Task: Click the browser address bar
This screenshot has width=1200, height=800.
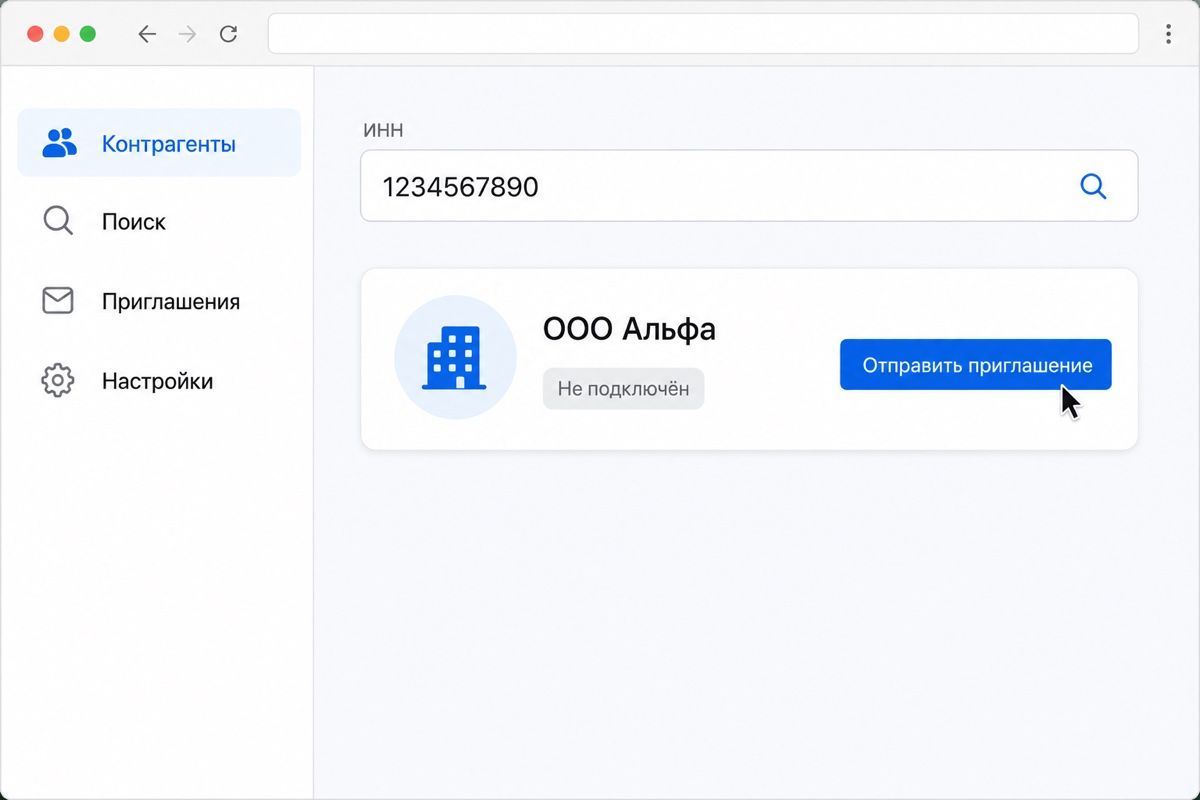Action: pos(703,34)
